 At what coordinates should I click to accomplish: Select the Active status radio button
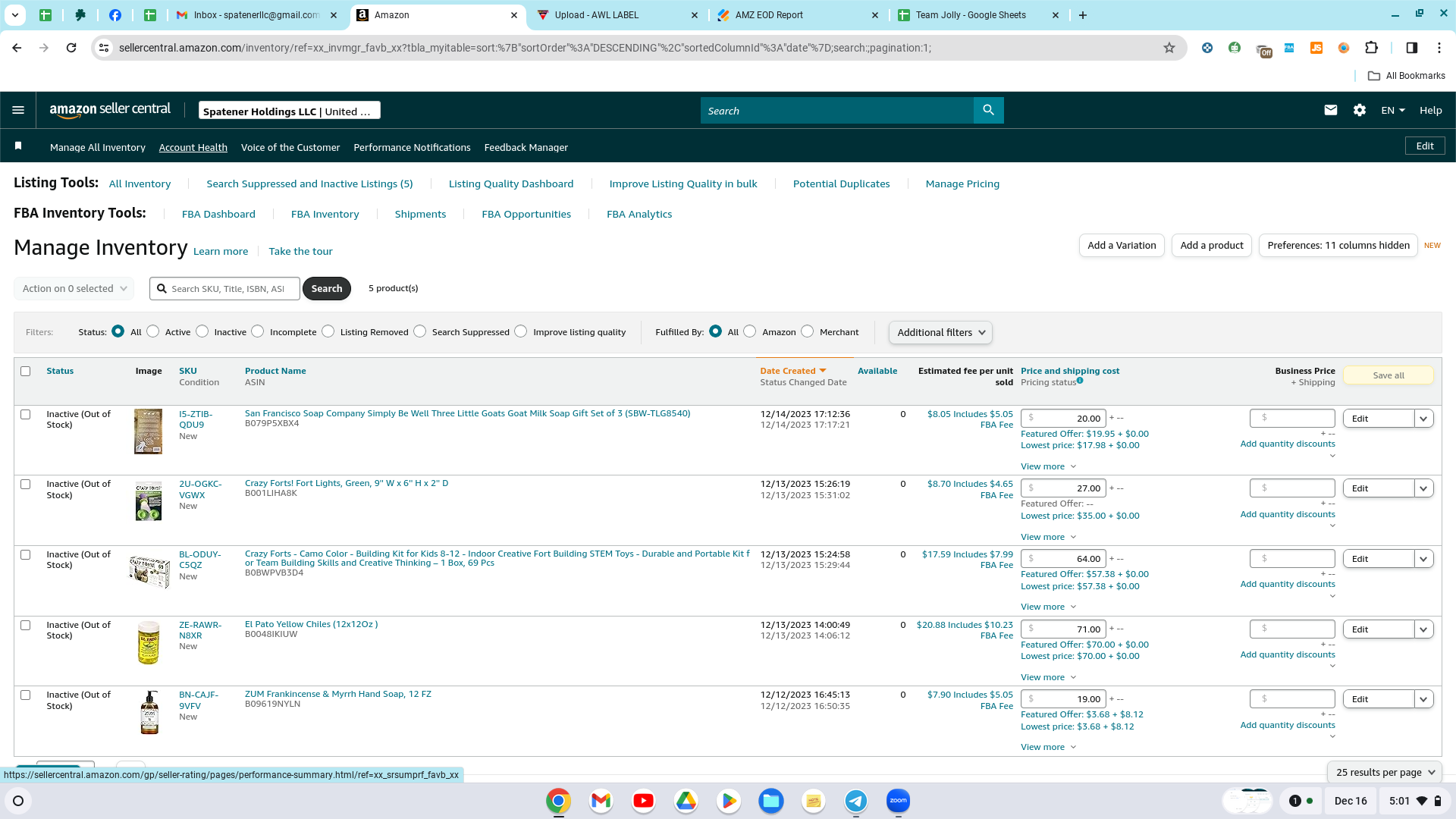click(x=153, y=331)
